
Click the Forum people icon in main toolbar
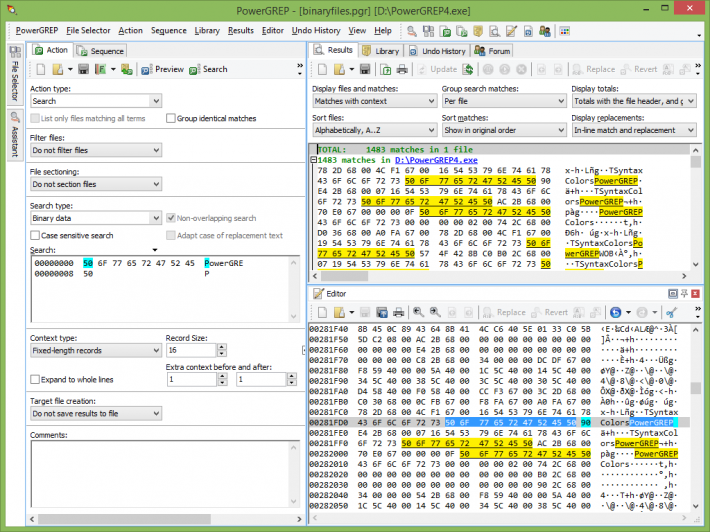pos(545,31)
